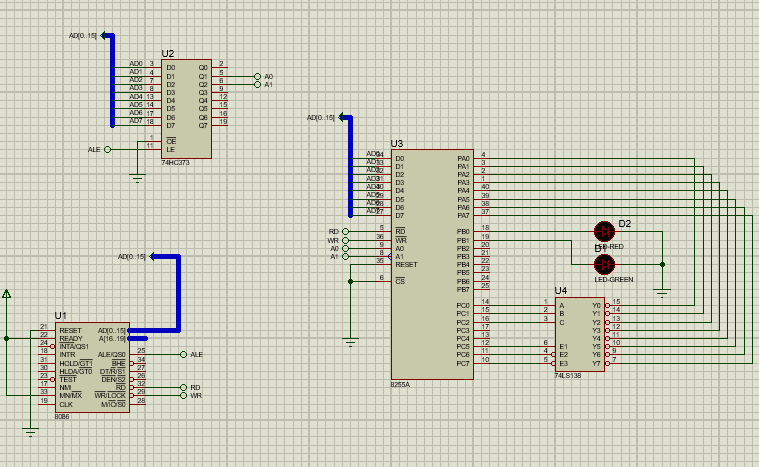Click the '8086' part label under U1
759x467 pixels.
(x=62, y=417)
